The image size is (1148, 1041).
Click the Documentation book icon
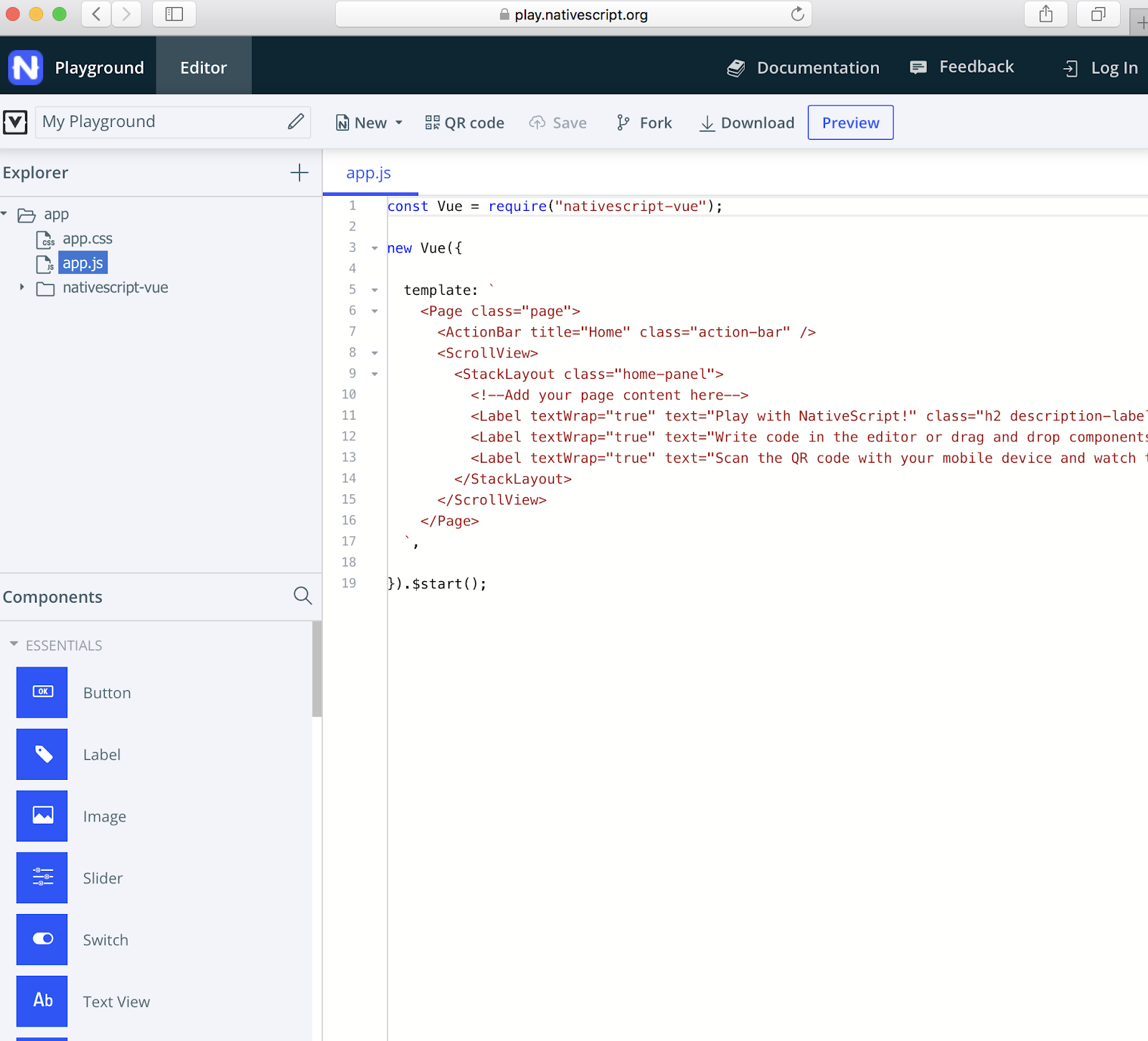pyautogui.click(x=736, y=68)
